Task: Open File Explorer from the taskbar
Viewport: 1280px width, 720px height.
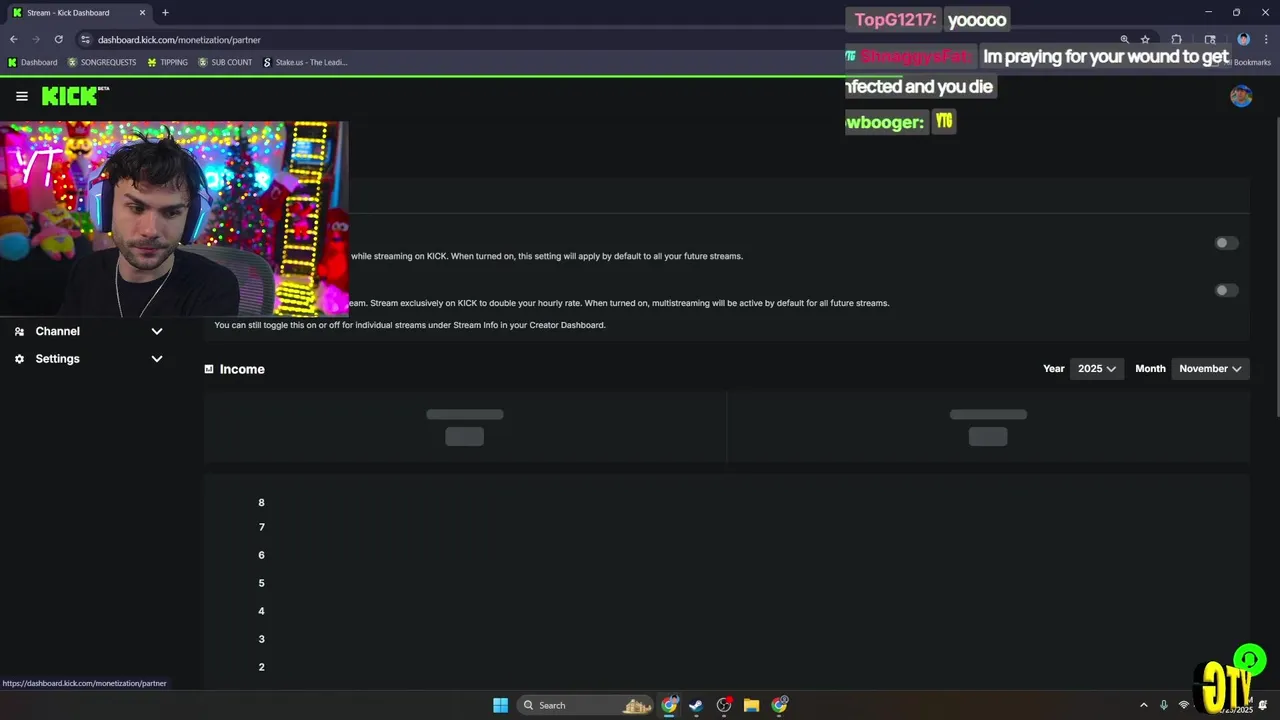Action: coord(751,705)
